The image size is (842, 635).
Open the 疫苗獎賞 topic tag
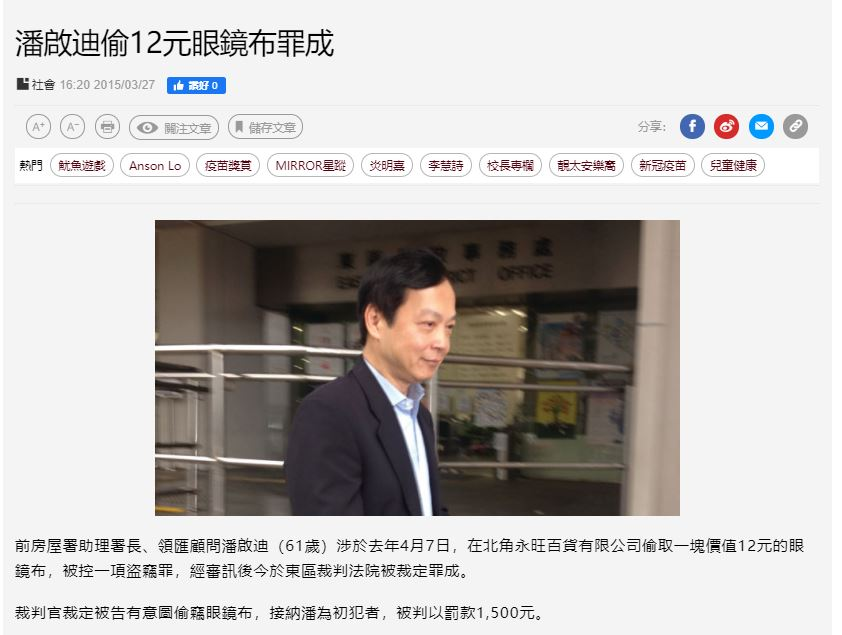[228, 165]
